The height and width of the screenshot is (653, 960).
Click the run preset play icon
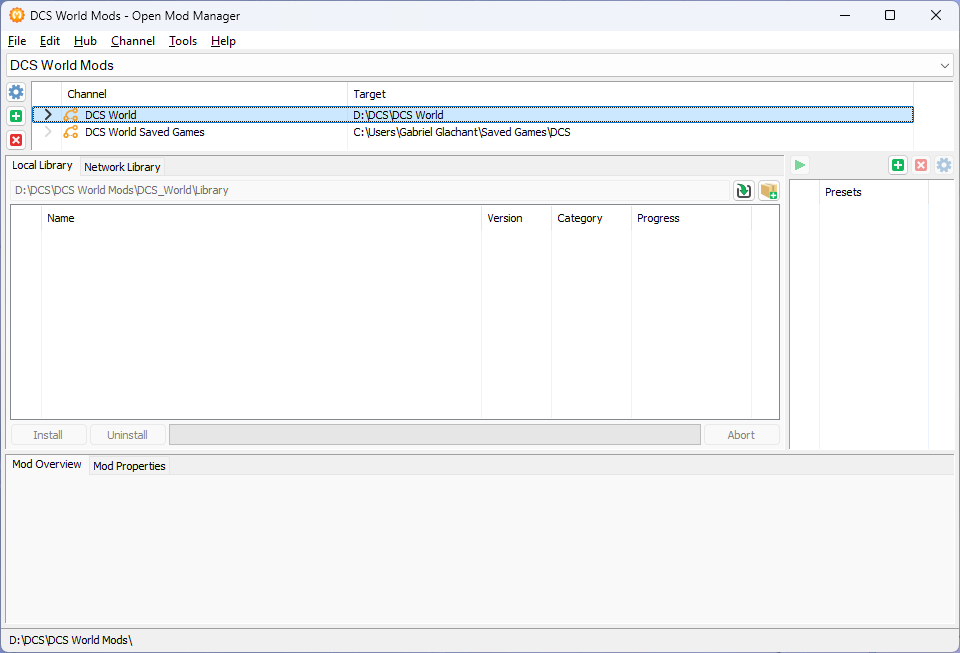[x=800, y=165]
